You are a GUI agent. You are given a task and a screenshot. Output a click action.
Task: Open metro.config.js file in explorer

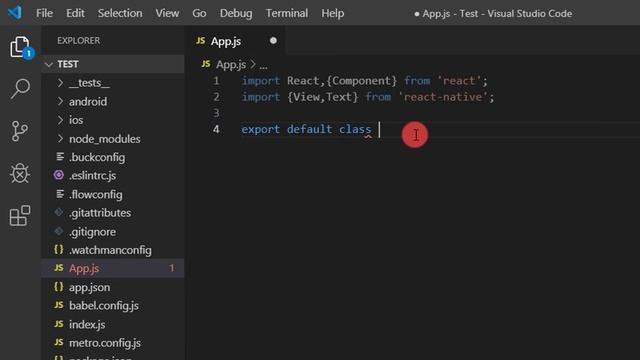[x=105, y=343]
